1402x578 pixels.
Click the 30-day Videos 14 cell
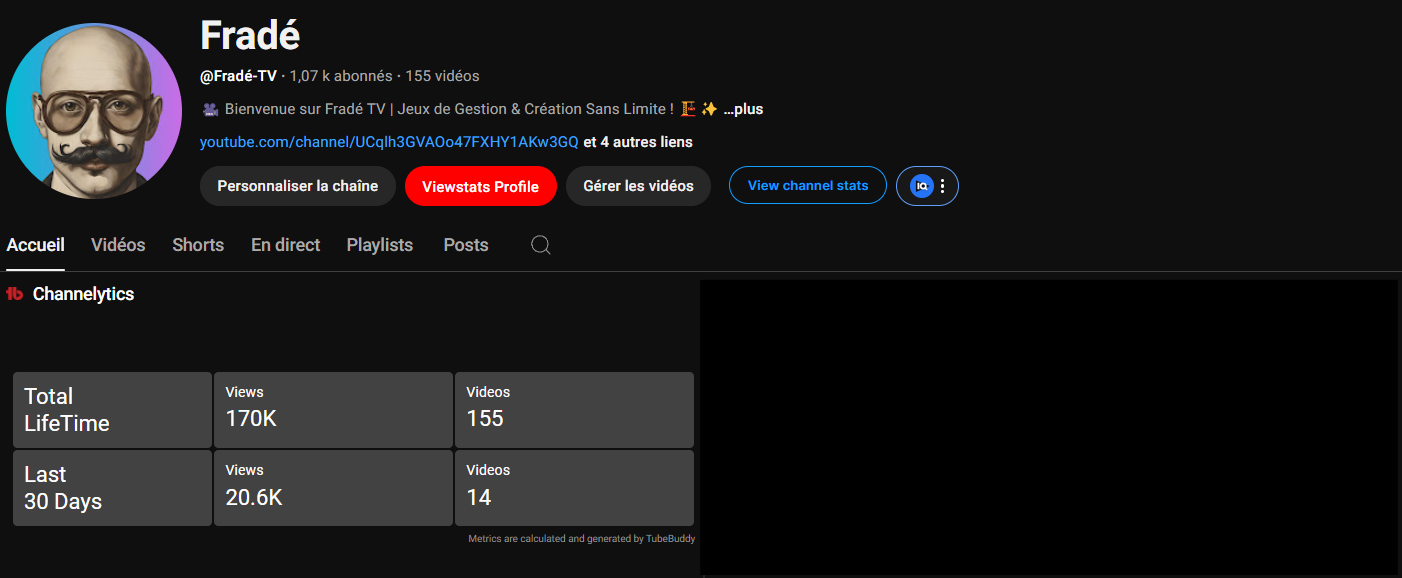(574, 488)
